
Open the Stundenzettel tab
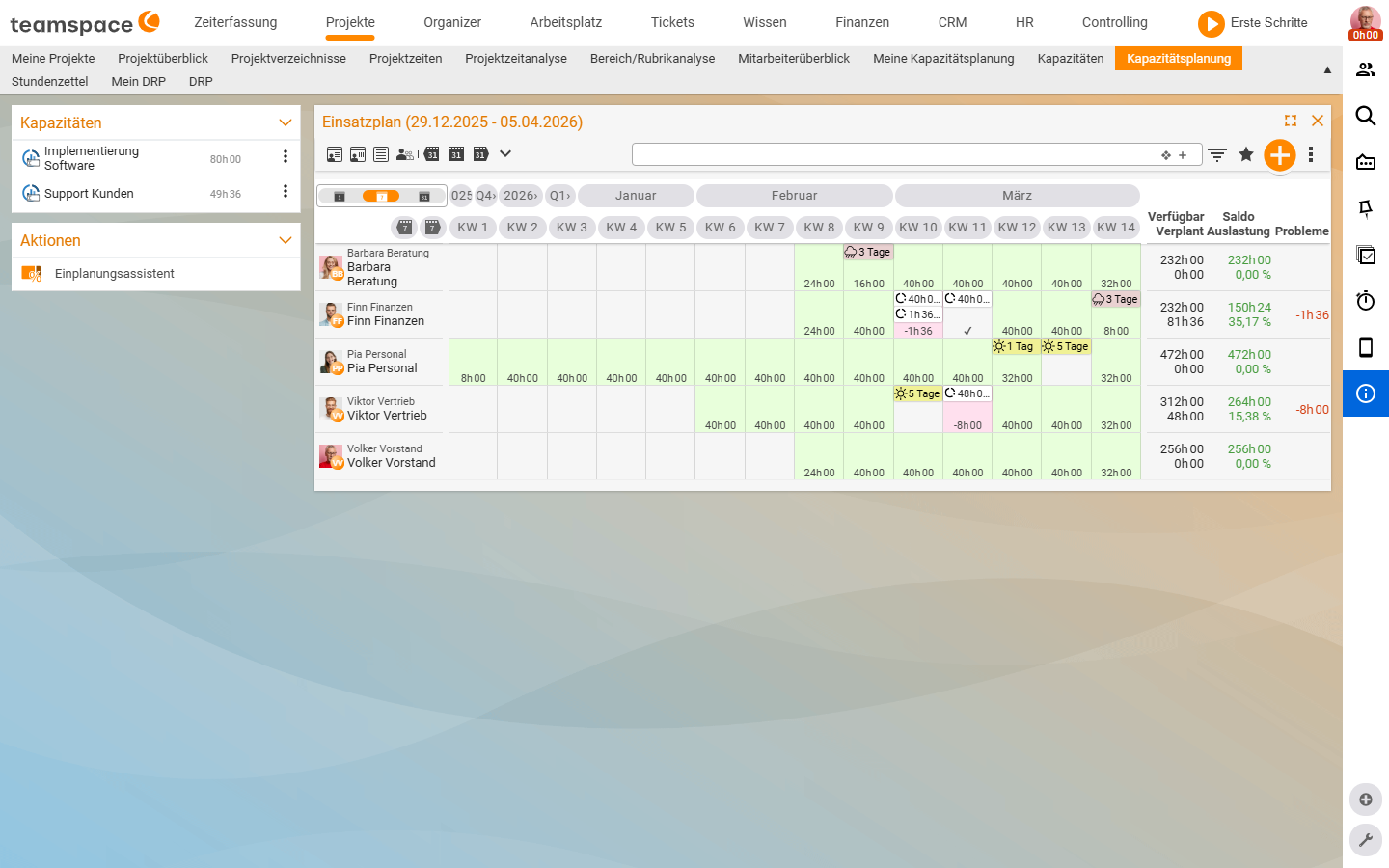pos(50,82)
